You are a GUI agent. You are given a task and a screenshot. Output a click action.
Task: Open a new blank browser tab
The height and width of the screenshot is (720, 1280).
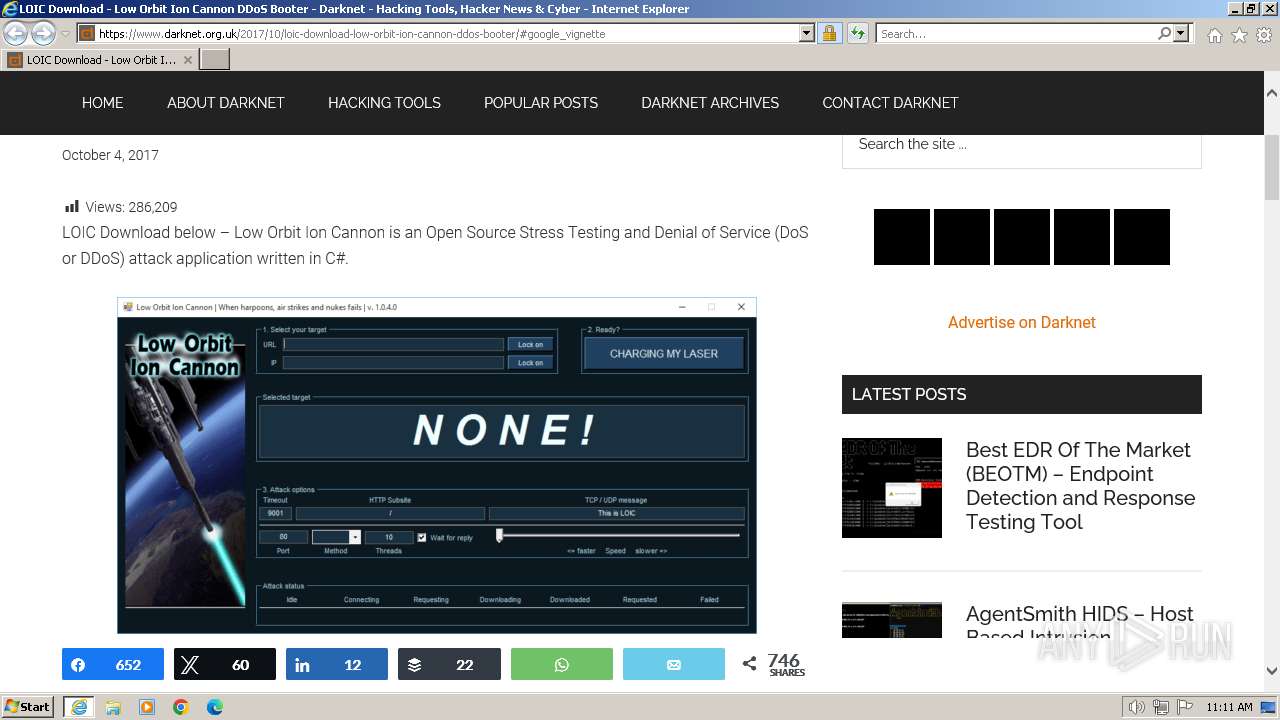pos(215,60)
